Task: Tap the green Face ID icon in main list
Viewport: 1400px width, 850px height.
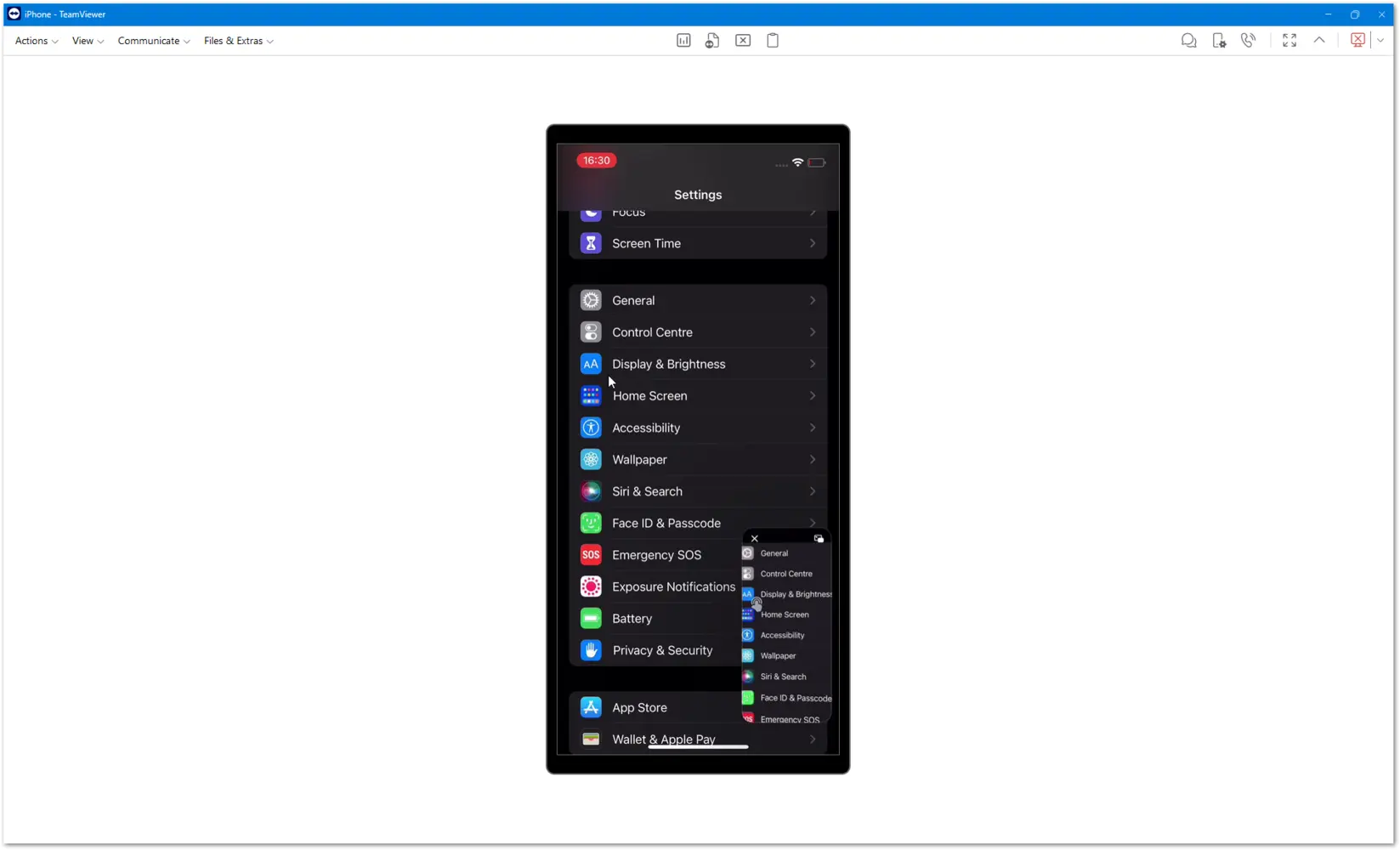Action: [x=591, y=524]
